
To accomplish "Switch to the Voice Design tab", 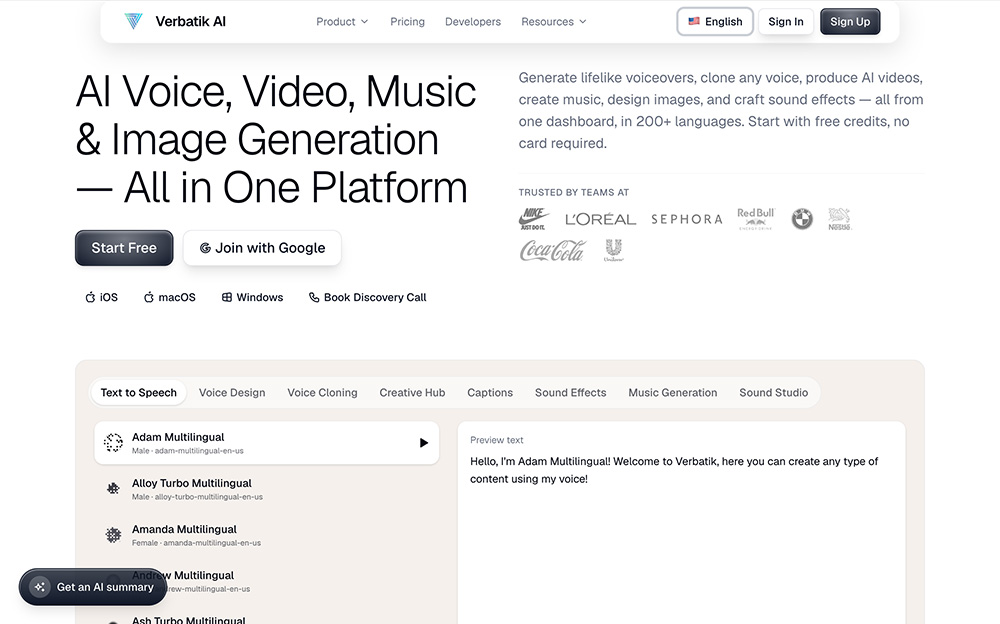I will (x=232, y=392).
